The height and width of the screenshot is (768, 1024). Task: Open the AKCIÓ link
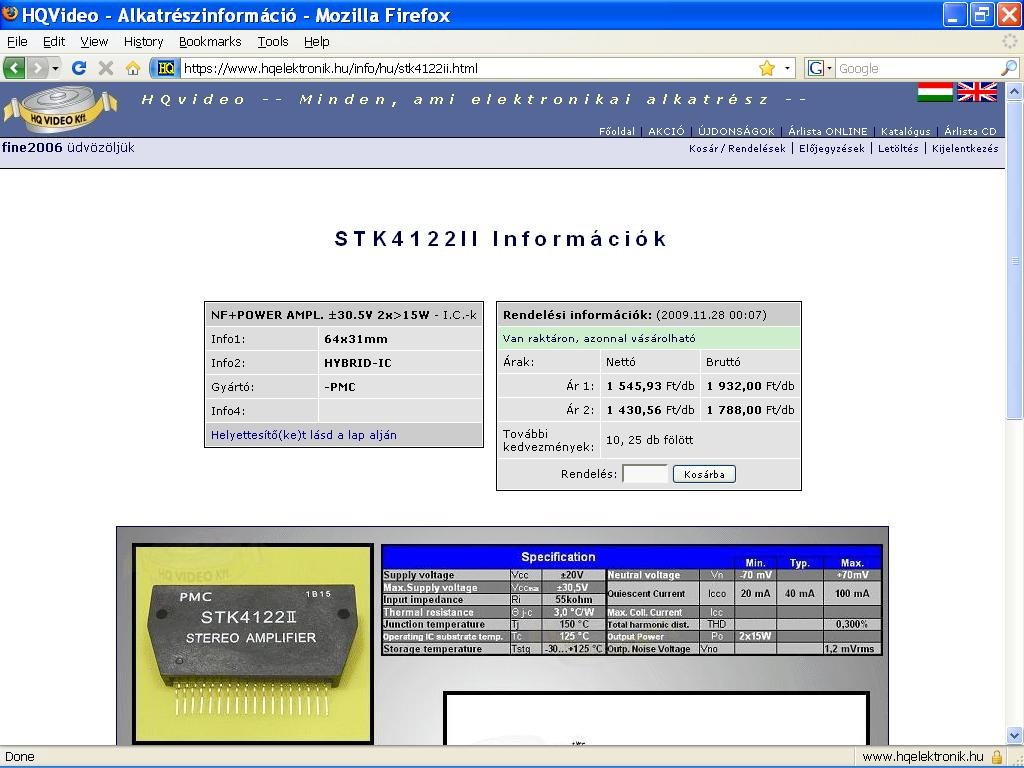coord(666,131)
